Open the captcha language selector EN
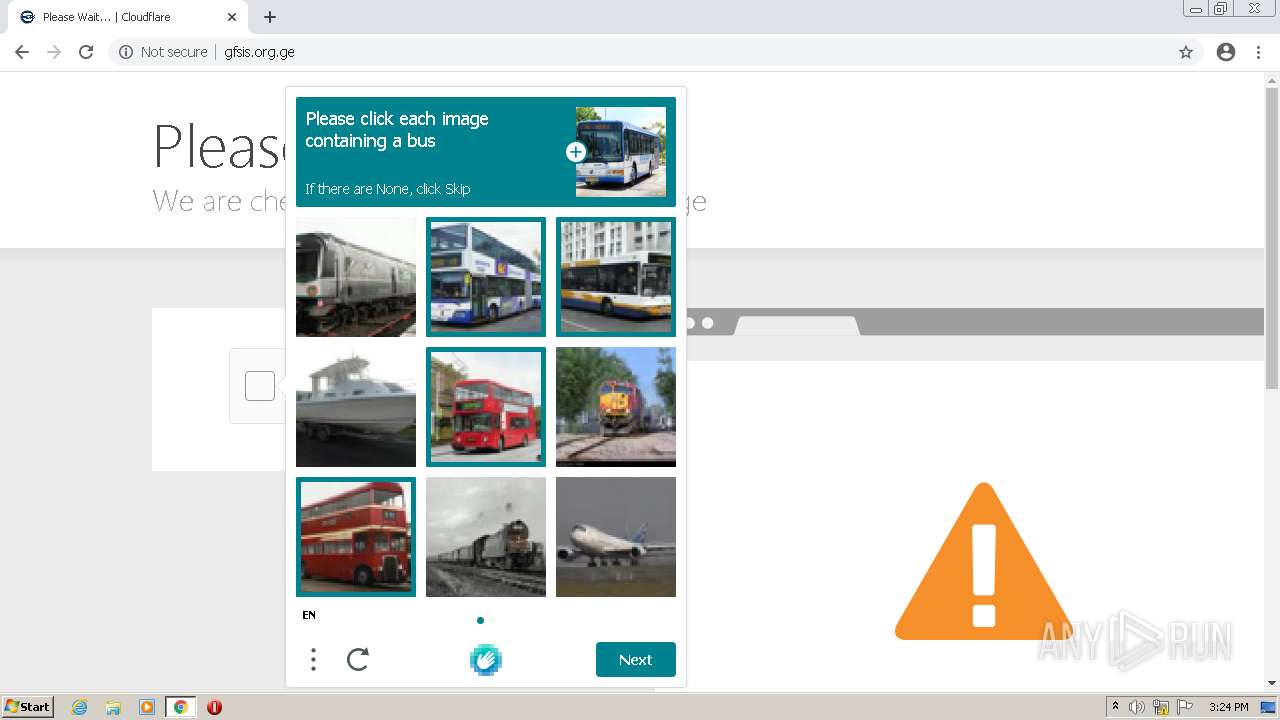This screenshot has width=1280, height=720. [309, 615]
